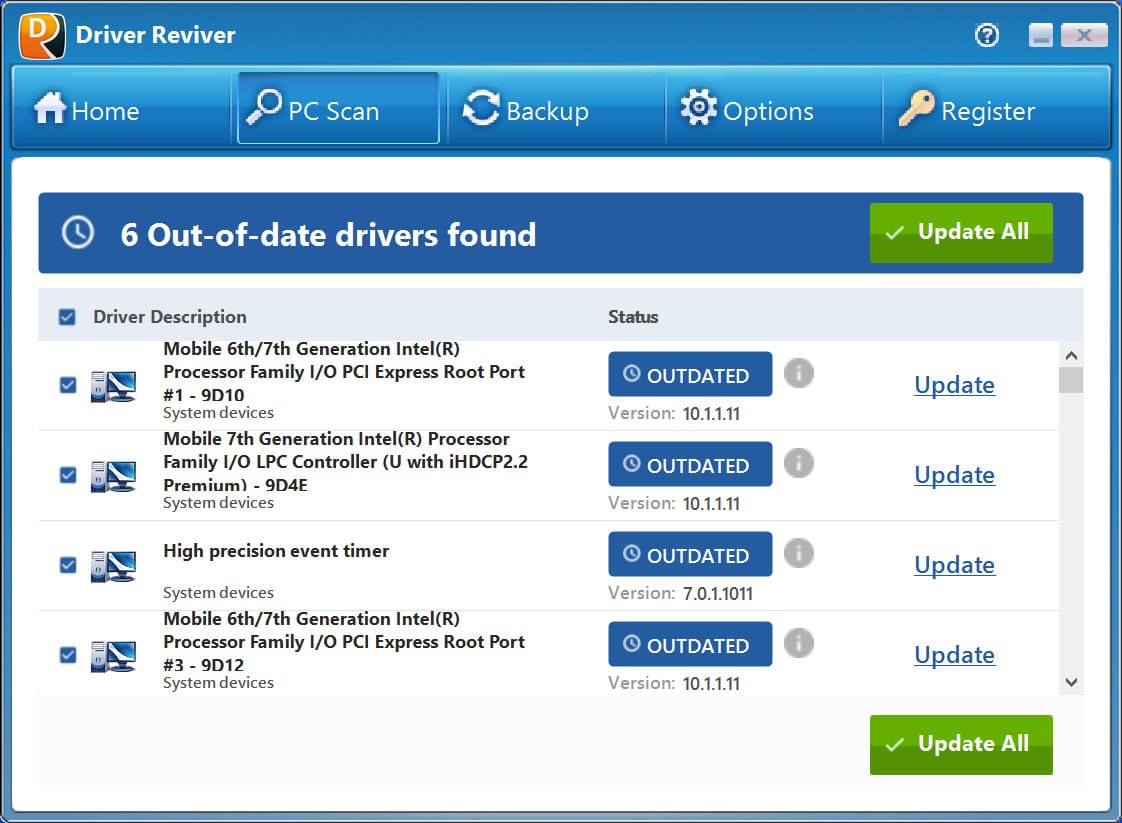Viewport: 1122px width, 823px height.
Task: Click the driver list scrollbar thumb
Action: pyautogui.click(x=1071, y=380)
